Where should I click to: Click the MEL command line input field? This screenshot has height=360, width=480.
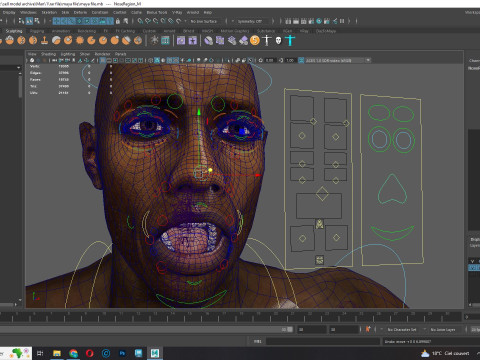323,341
